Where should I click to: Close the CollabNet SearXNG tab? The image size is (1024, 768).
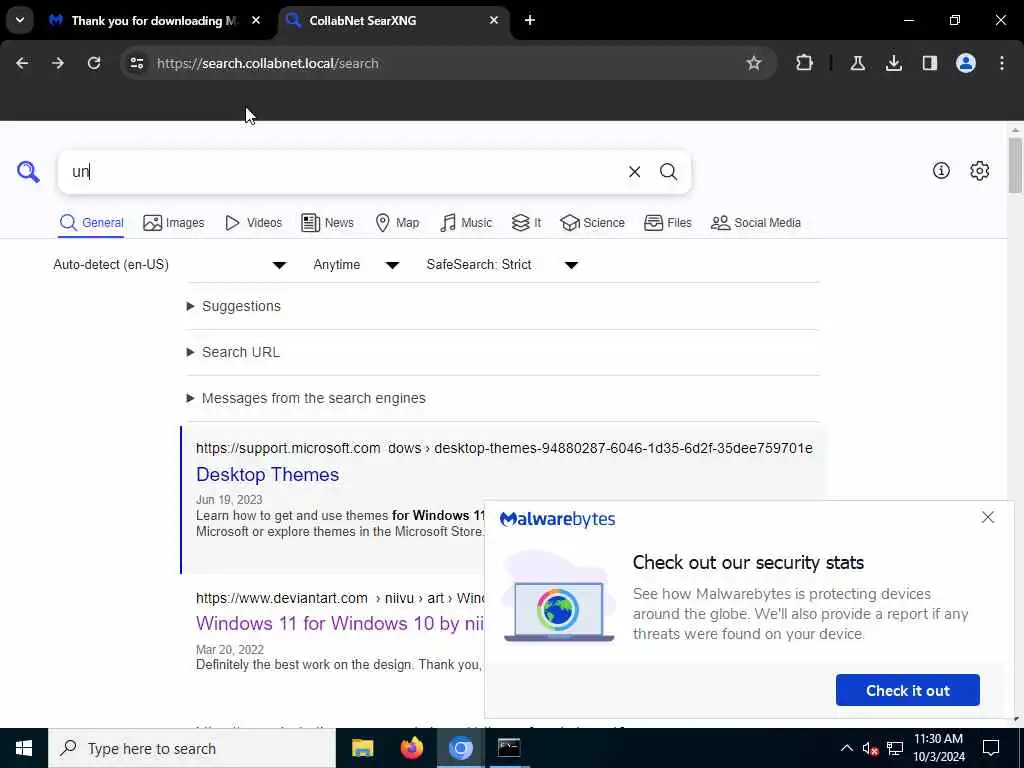[x=494, y=20]
